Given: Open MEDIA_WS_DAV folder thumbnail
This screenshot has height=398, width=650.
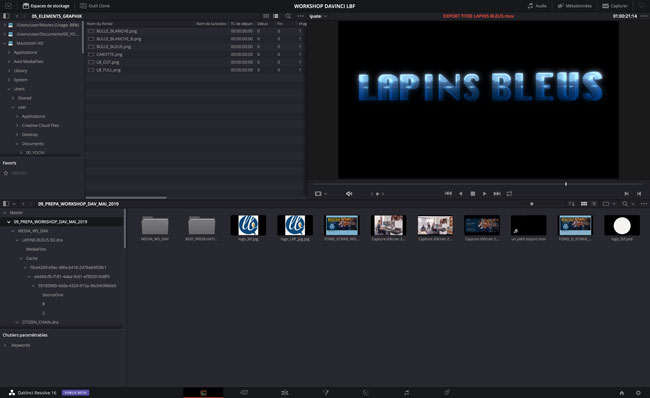Looking at the screenshot, I should tap(155, 226).
